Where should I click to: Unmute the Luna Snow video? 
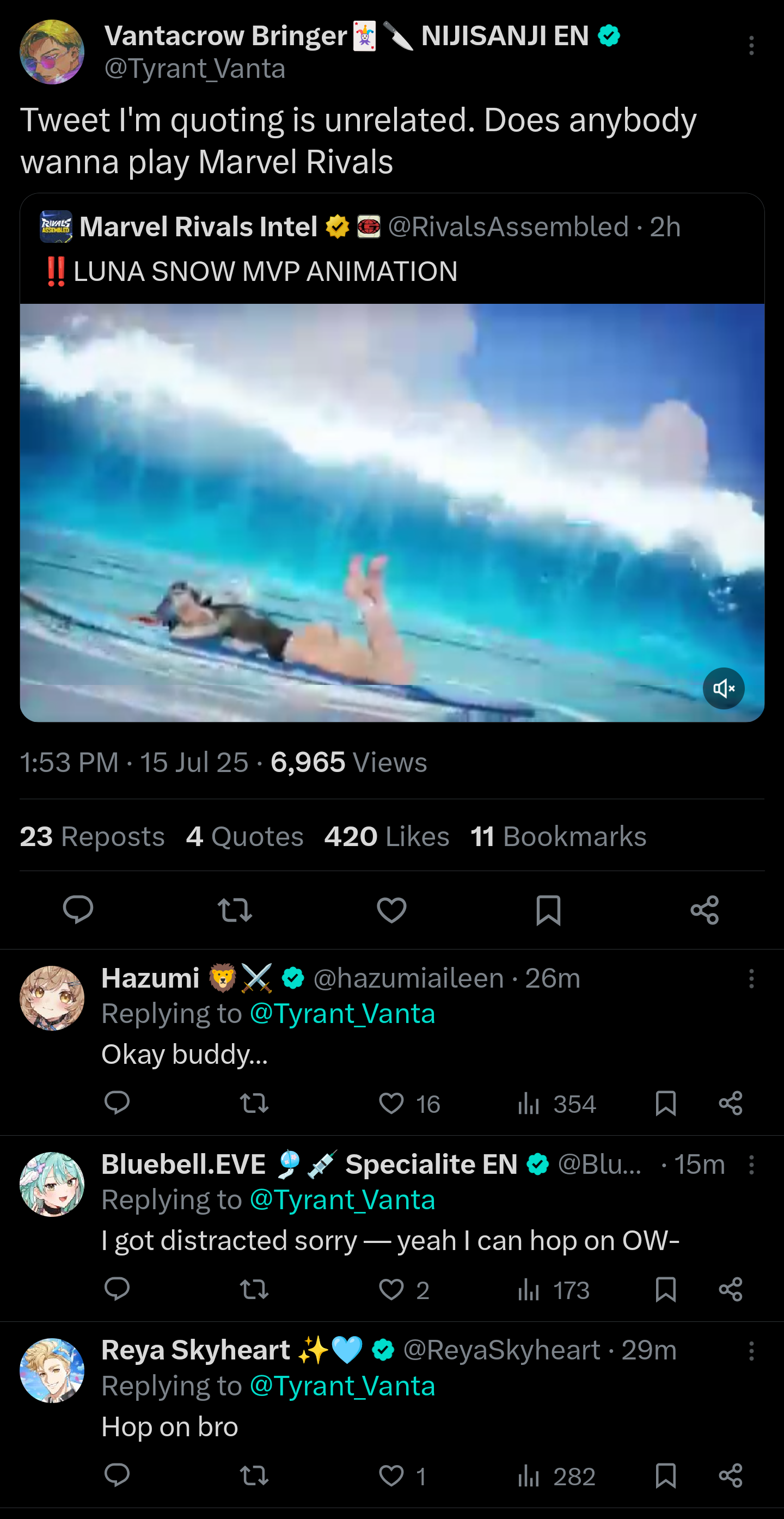(723, 688)
